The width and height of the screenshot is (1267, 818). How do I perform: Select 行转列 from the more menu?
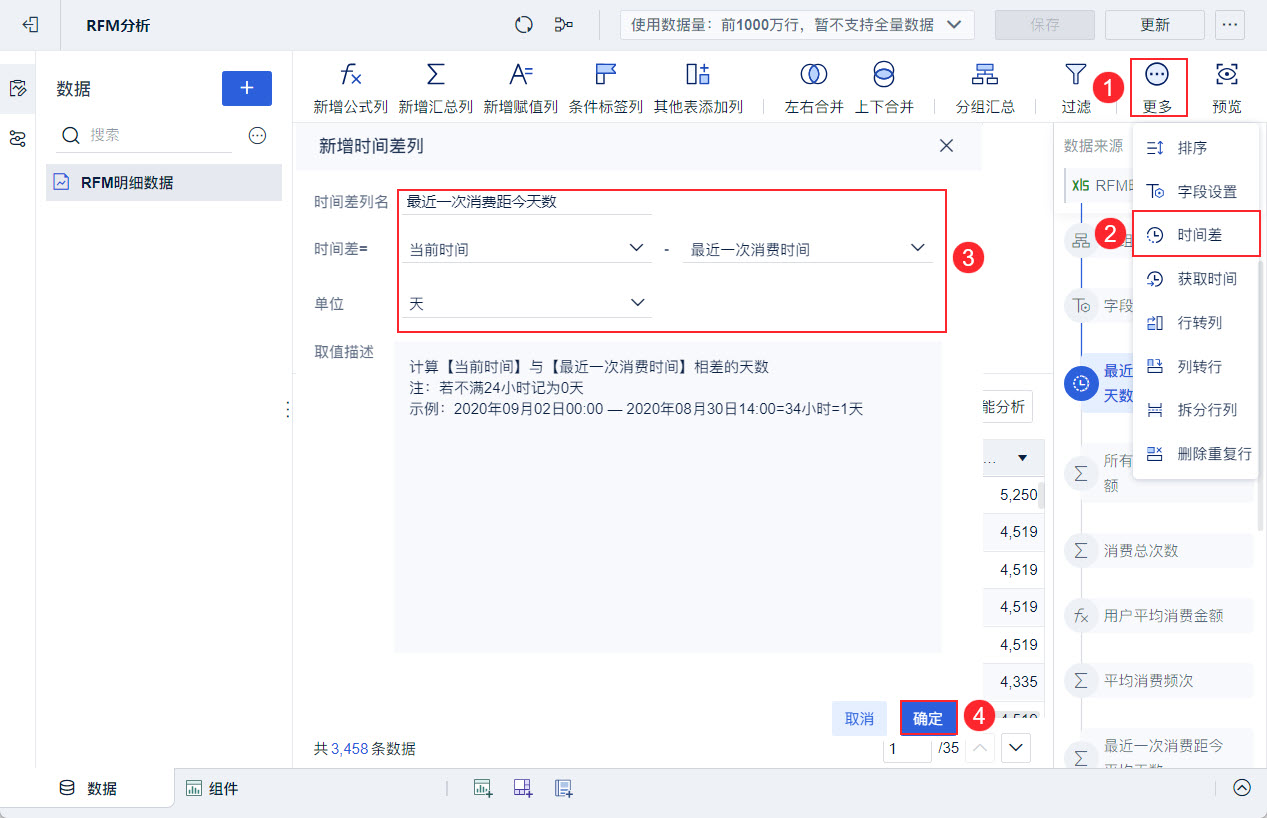[1195, 322]
